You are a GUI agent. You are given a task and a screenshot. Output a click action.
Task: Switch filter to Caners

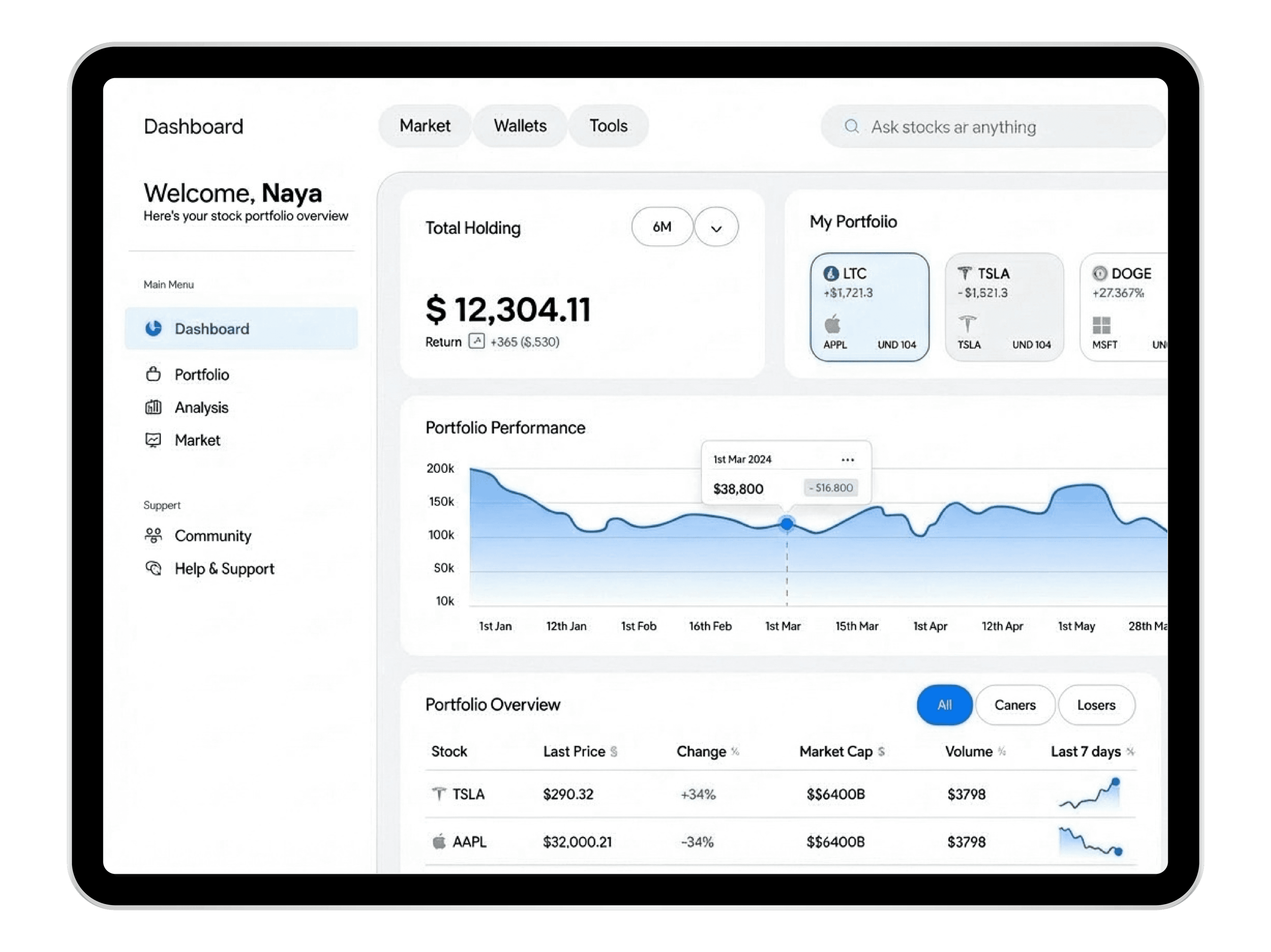tap(1015, 705)
